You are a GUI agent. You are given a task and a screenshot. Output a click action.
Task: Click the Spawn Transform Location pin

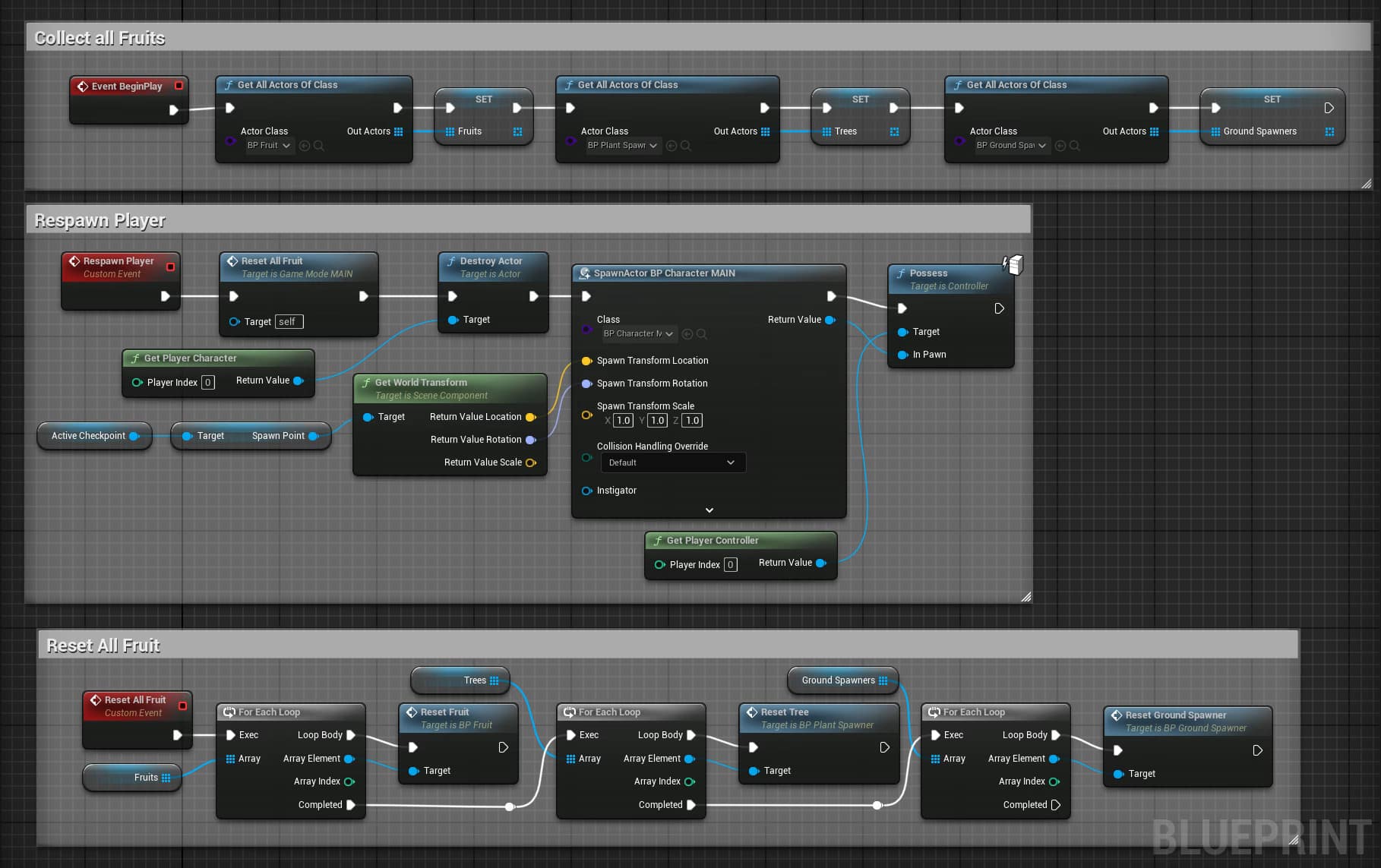point(586,361)
